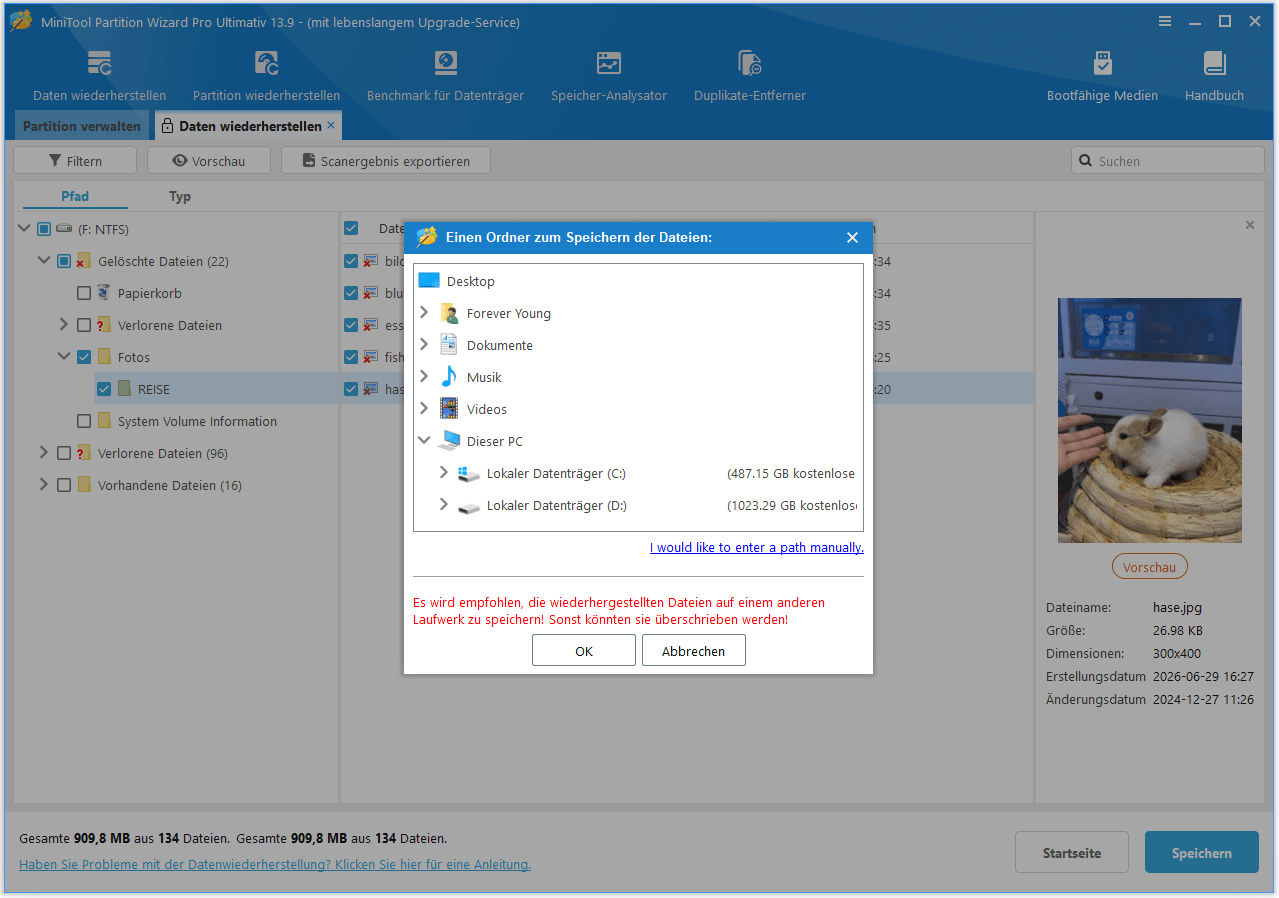Click Abbrechen in the dialog

[694, 651]
